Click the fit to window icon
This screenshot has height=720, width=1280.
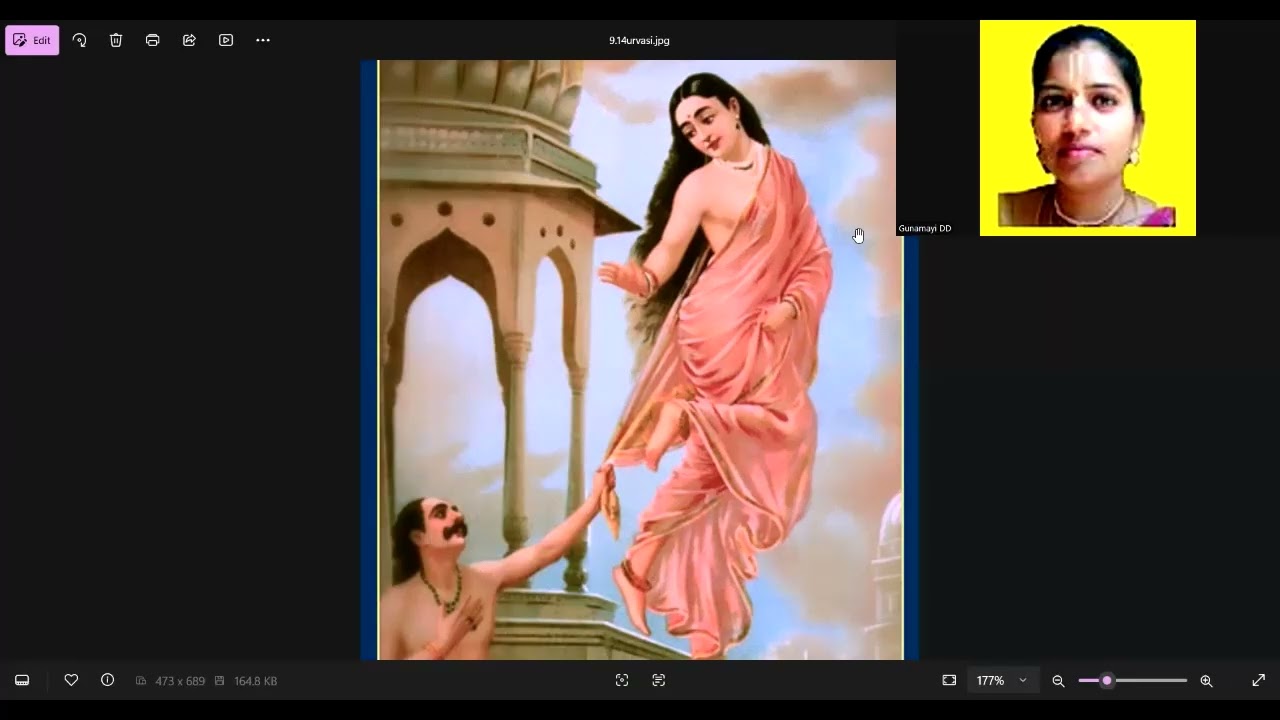(x=949, y=680)
